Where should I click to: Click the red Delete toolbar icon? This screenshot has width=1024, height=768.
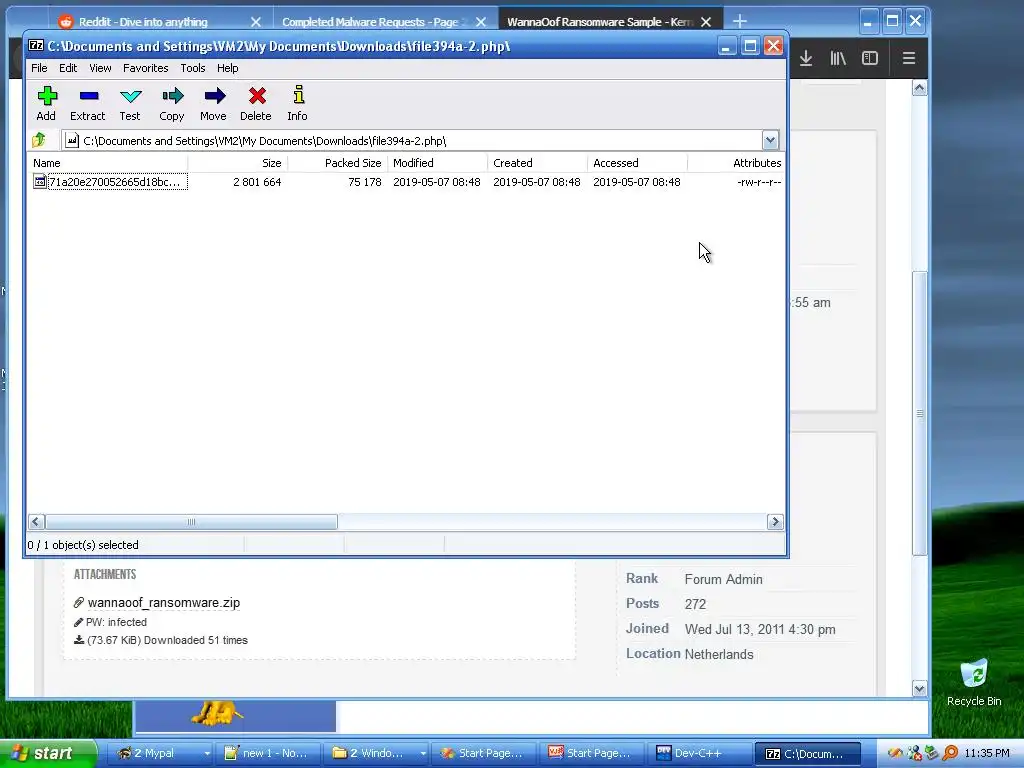point(256,103)
